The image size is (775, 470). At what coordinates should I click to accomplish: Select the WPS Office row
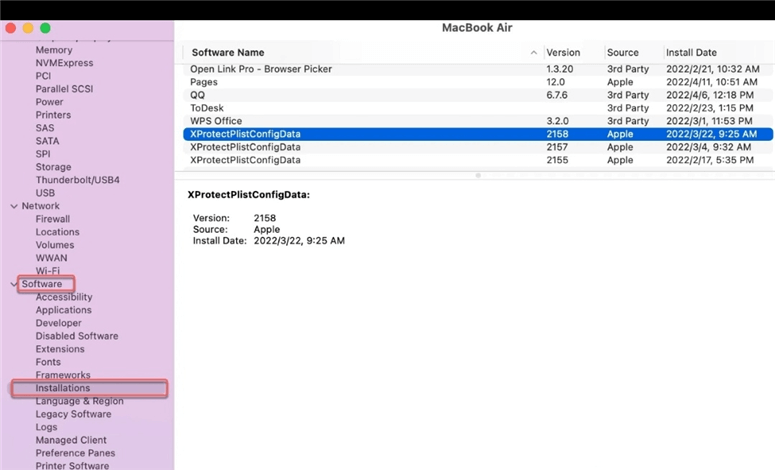coord(477,121)
